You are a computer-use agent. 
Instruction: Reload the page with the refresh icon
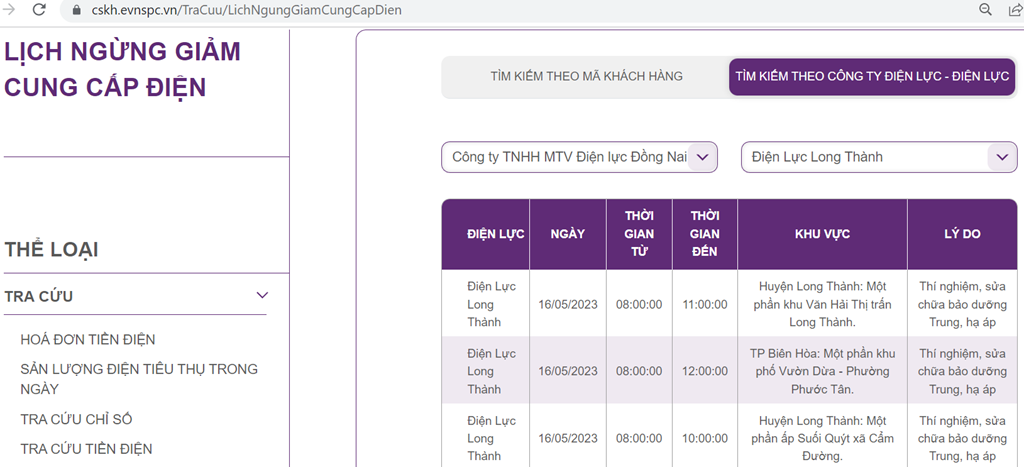pyautogui.click(x=39, y=10)
